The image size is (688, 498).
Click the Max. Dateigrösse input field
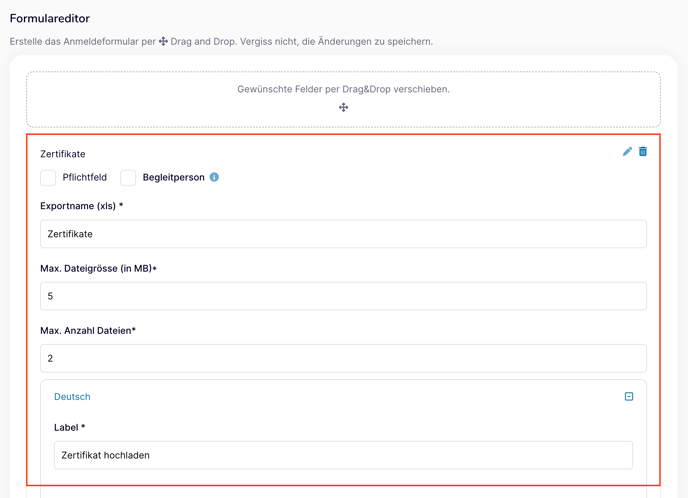tap(344, 296)
